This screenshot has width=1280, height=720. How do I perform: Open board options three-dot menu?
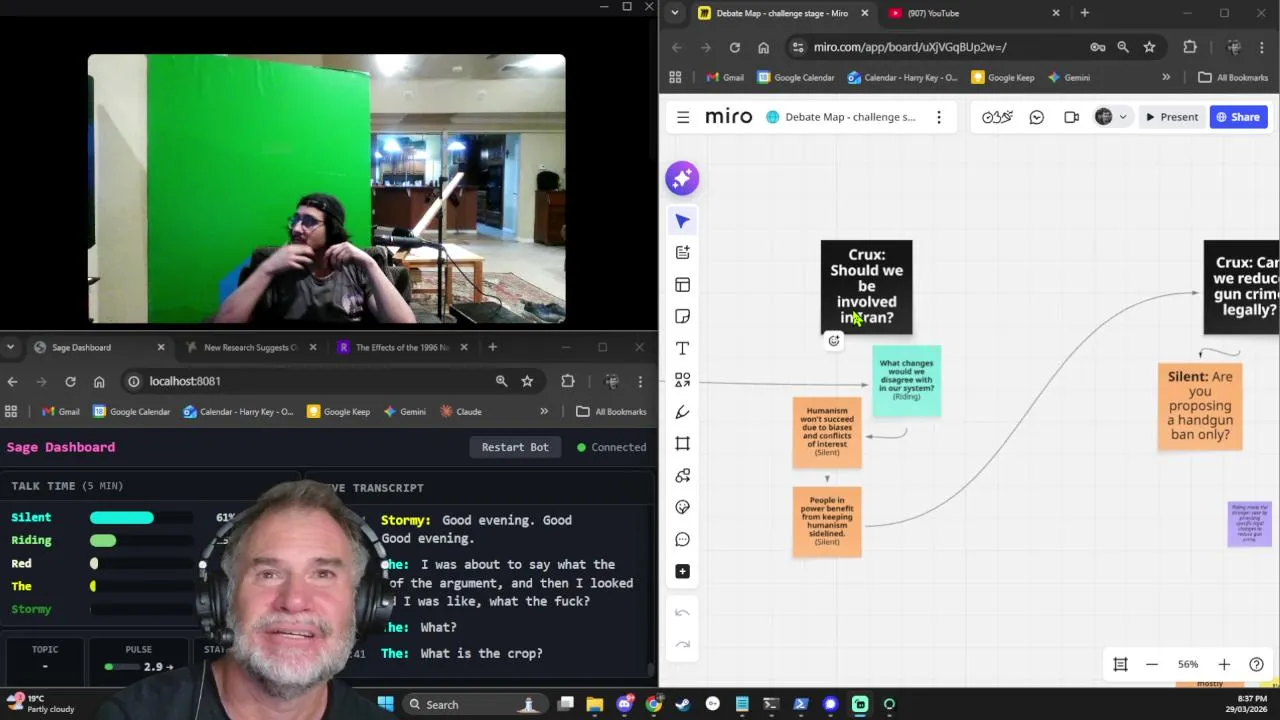pos(938,117)
